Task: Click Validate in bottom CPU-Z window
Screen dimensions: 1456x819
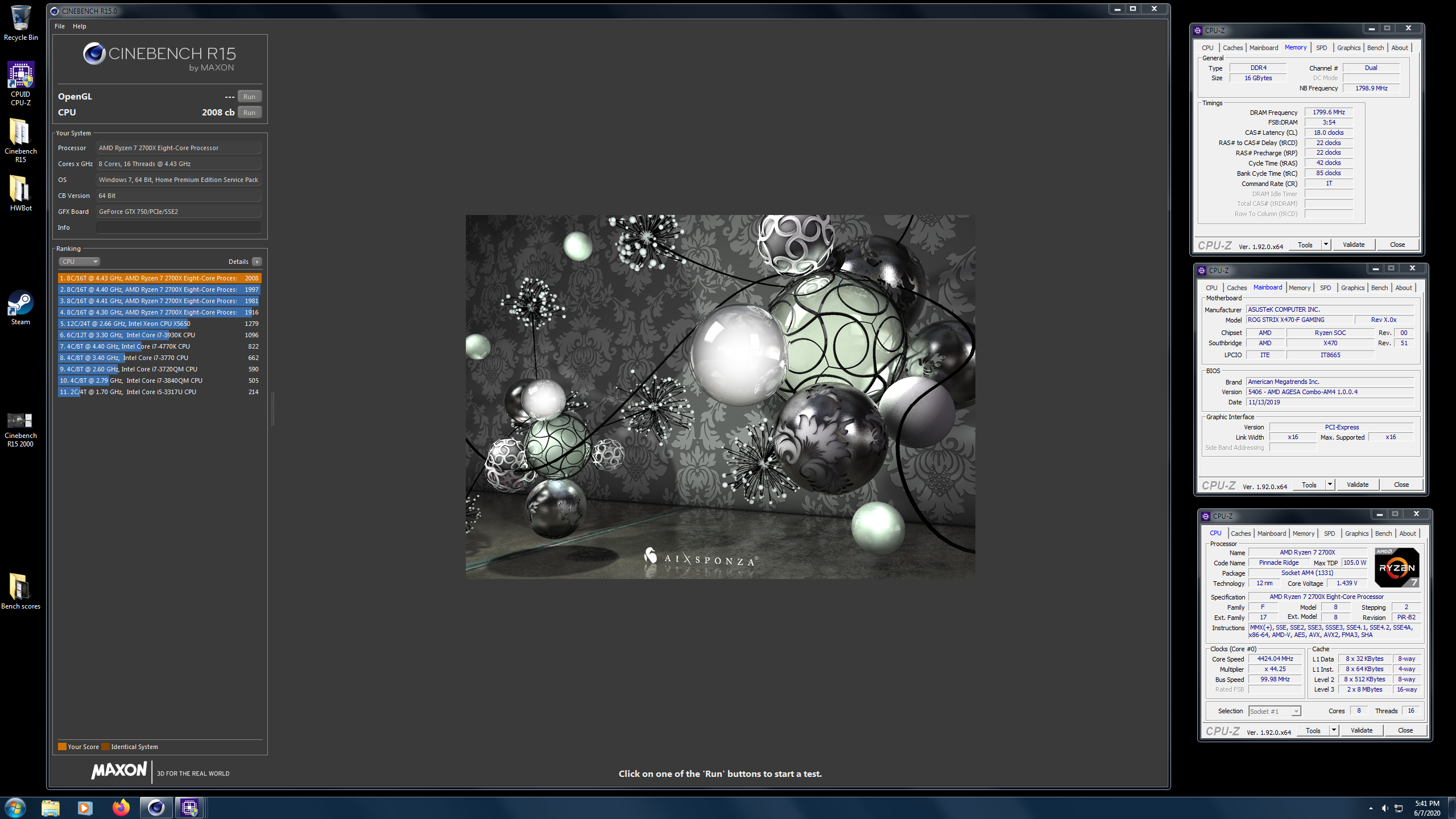Action: 1362,730
